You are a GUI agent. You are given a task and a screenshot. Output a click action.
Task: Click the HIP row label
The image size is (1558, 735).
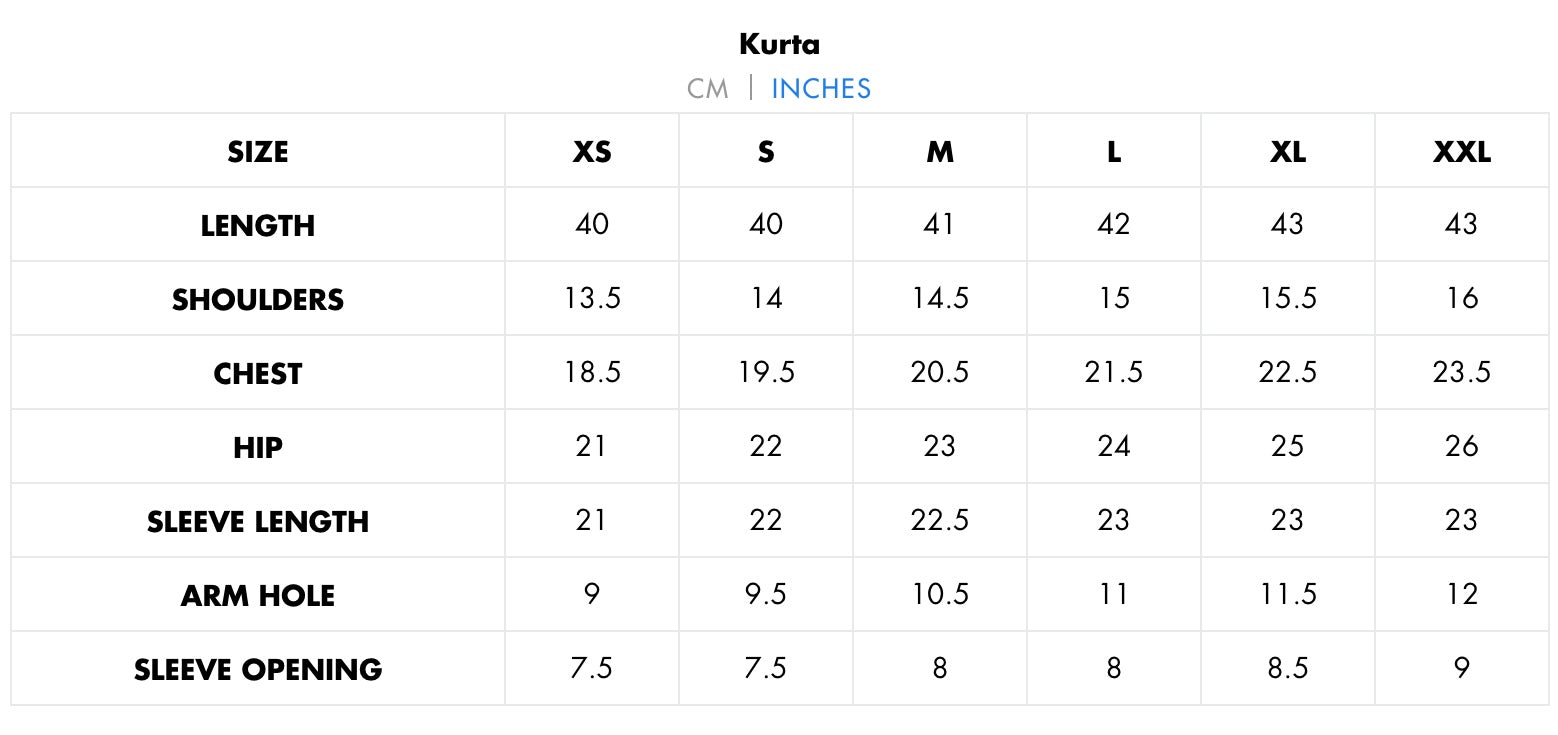(258, 448)
